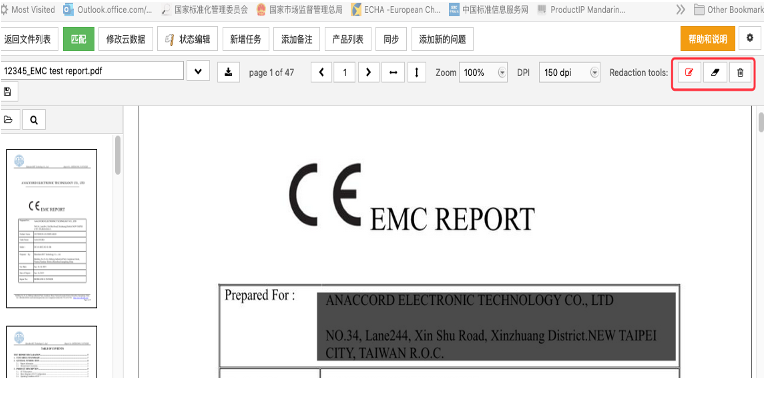Click the 'EMC REPORT' heading text
The height and width of the screenshot is (397, 765).
[x=452, y=219]
